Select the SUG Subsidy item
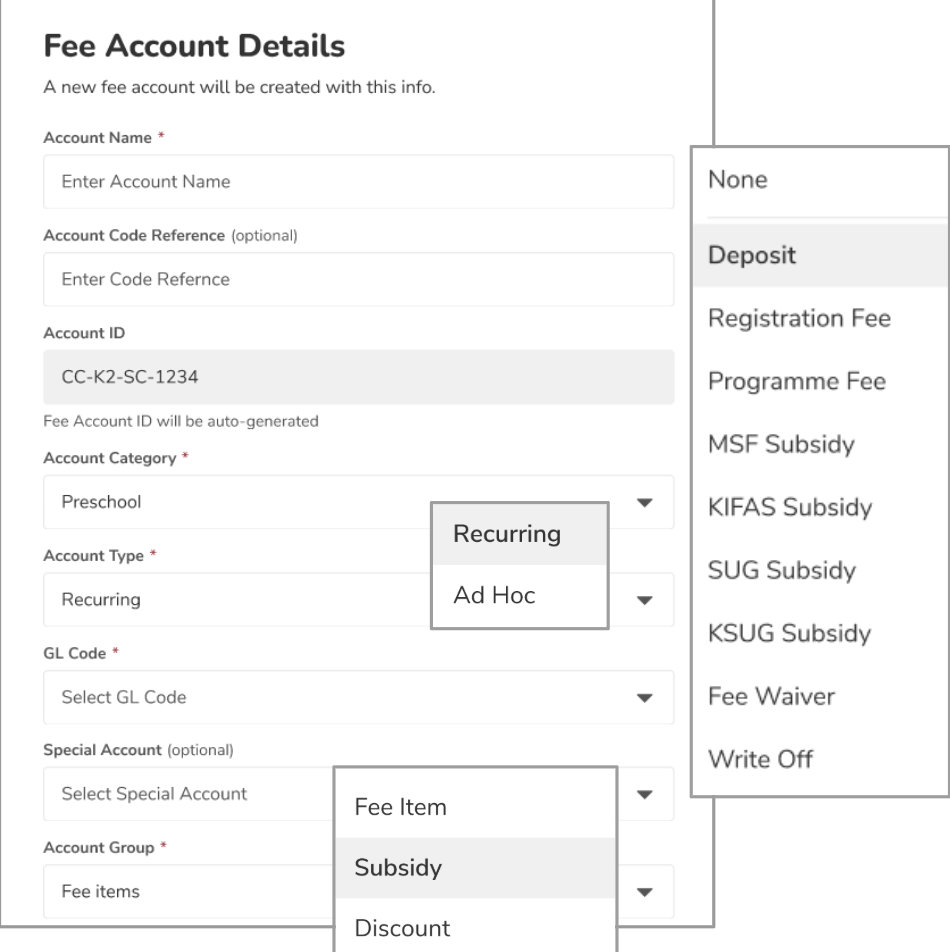 pos(819,570)
